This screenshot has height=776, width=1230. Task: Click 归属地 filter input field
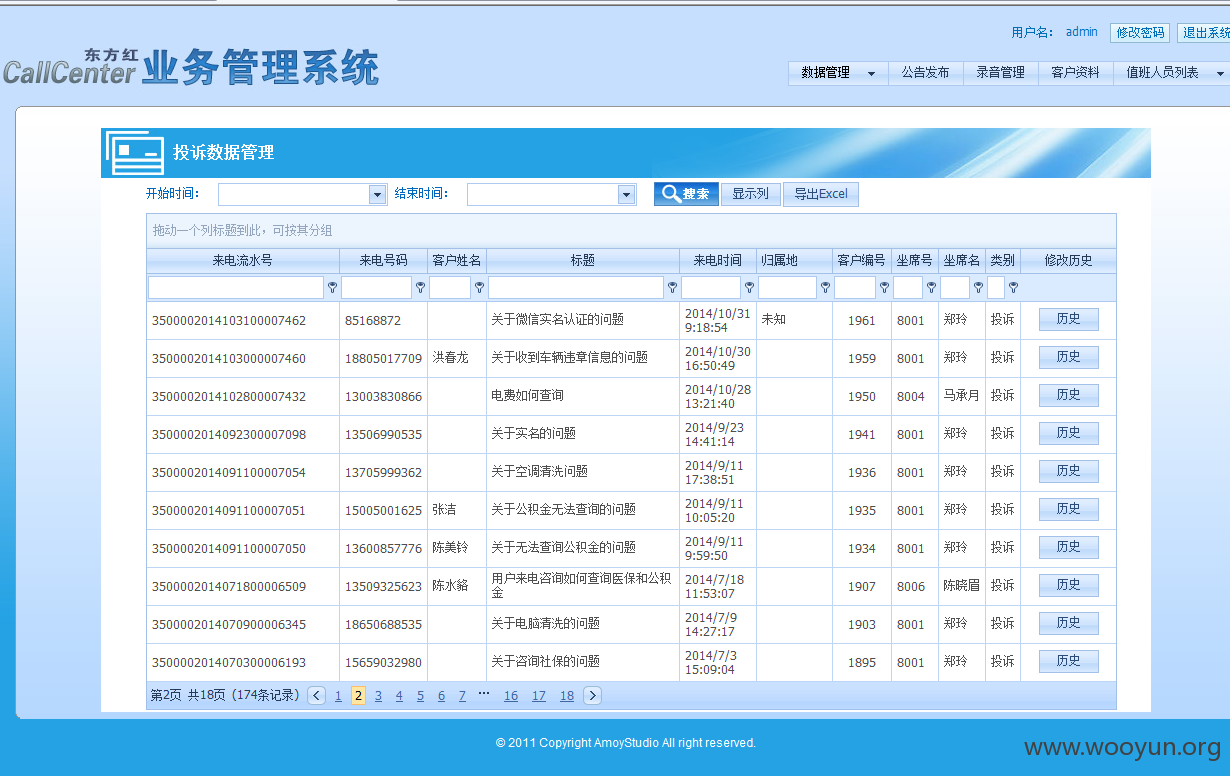[x=787, y=288]
